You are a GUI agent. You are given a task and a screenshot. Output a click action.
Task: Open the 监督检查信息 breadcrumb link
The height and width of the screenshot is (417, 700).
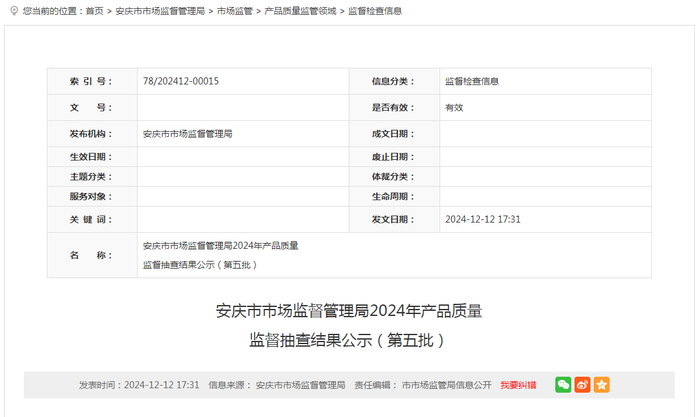pyautogui.click(x=375, y=11)
